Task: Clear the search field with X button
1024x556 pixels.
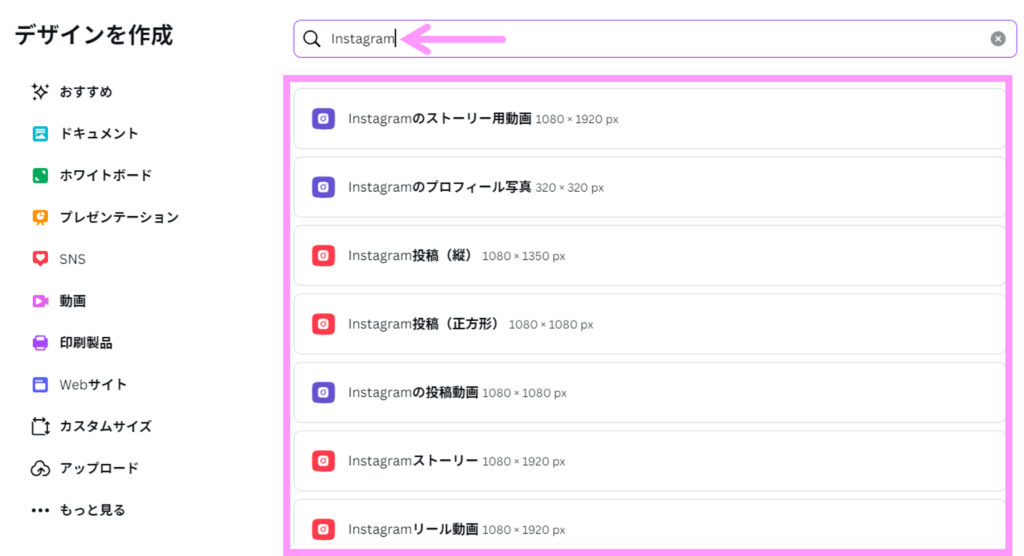Action: coord(997,39)
